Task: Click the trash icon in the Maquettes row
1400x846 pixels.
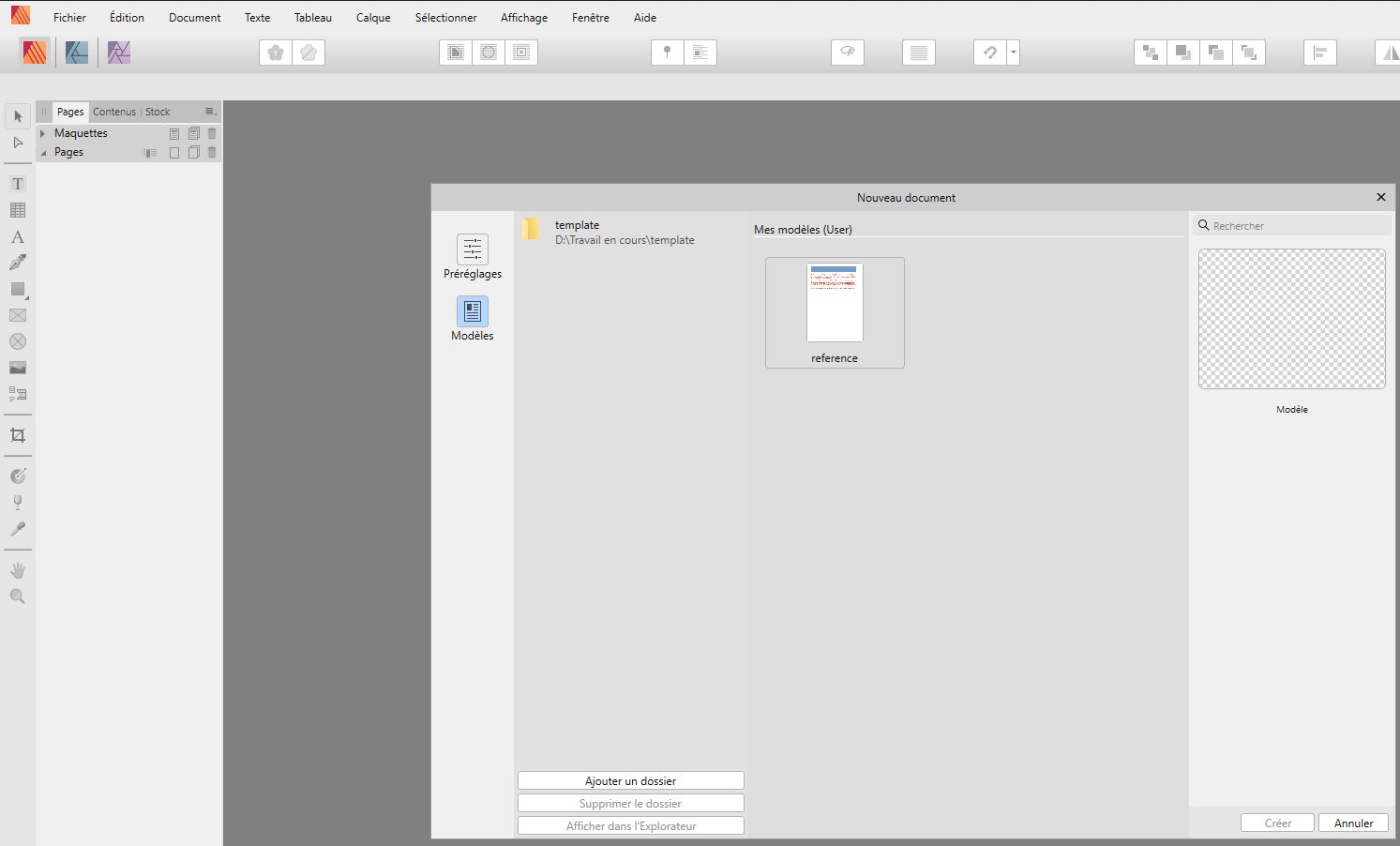Action: [212, 133]
